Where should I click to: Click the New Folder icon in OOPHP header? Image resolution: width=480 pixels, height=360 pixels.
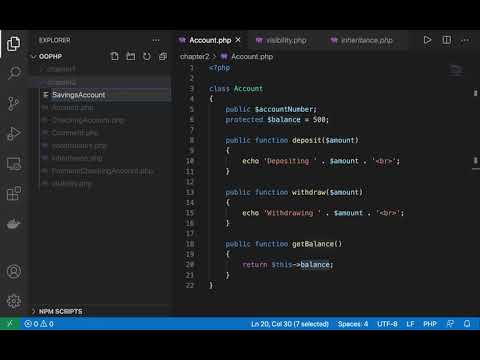point(131,56)
